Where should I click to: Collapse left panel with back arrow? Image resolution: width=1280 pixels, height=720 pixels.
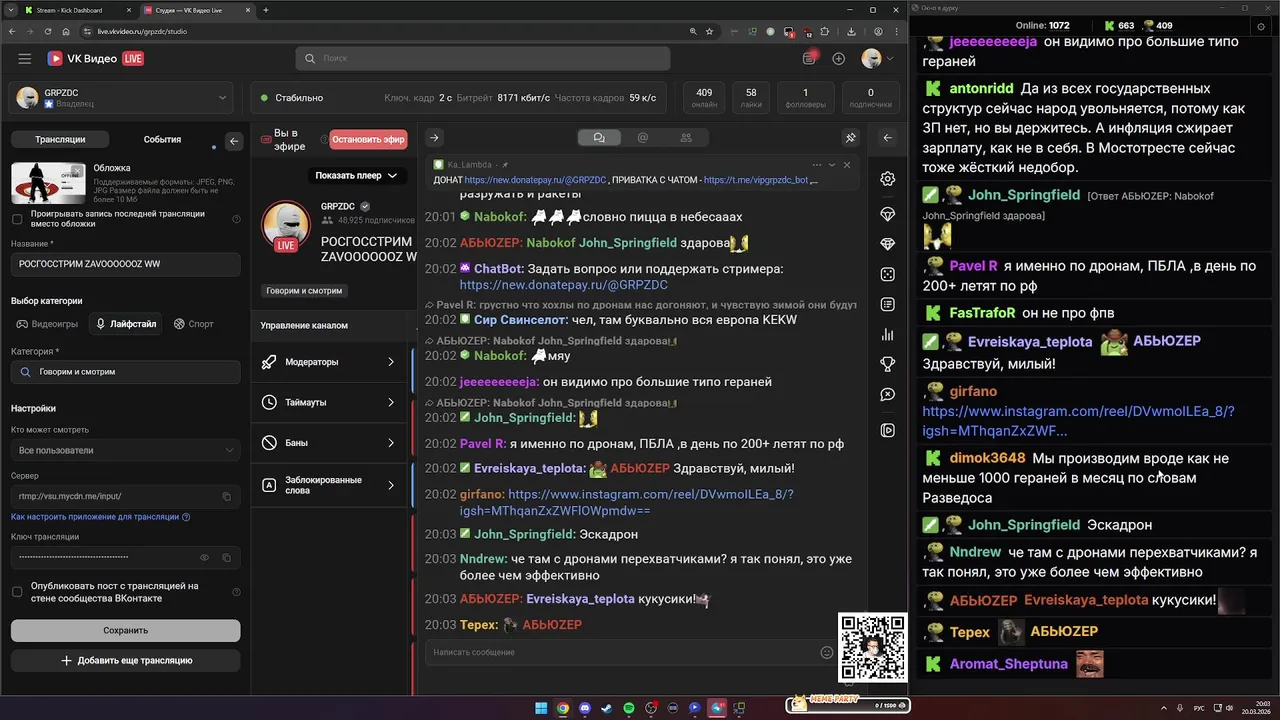tap(234, 141)
